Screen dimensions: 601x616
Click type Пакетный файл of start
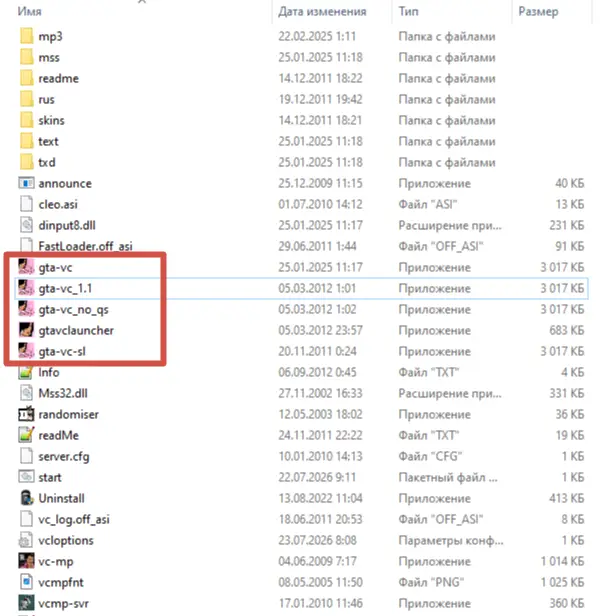[448, 477]
